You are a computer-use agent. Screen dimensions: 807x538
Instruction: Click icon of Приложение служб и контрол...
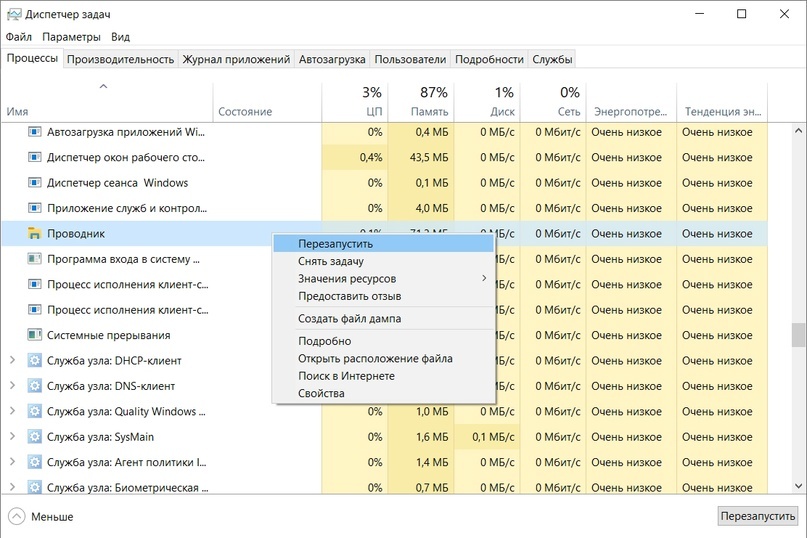pos(34,208)
